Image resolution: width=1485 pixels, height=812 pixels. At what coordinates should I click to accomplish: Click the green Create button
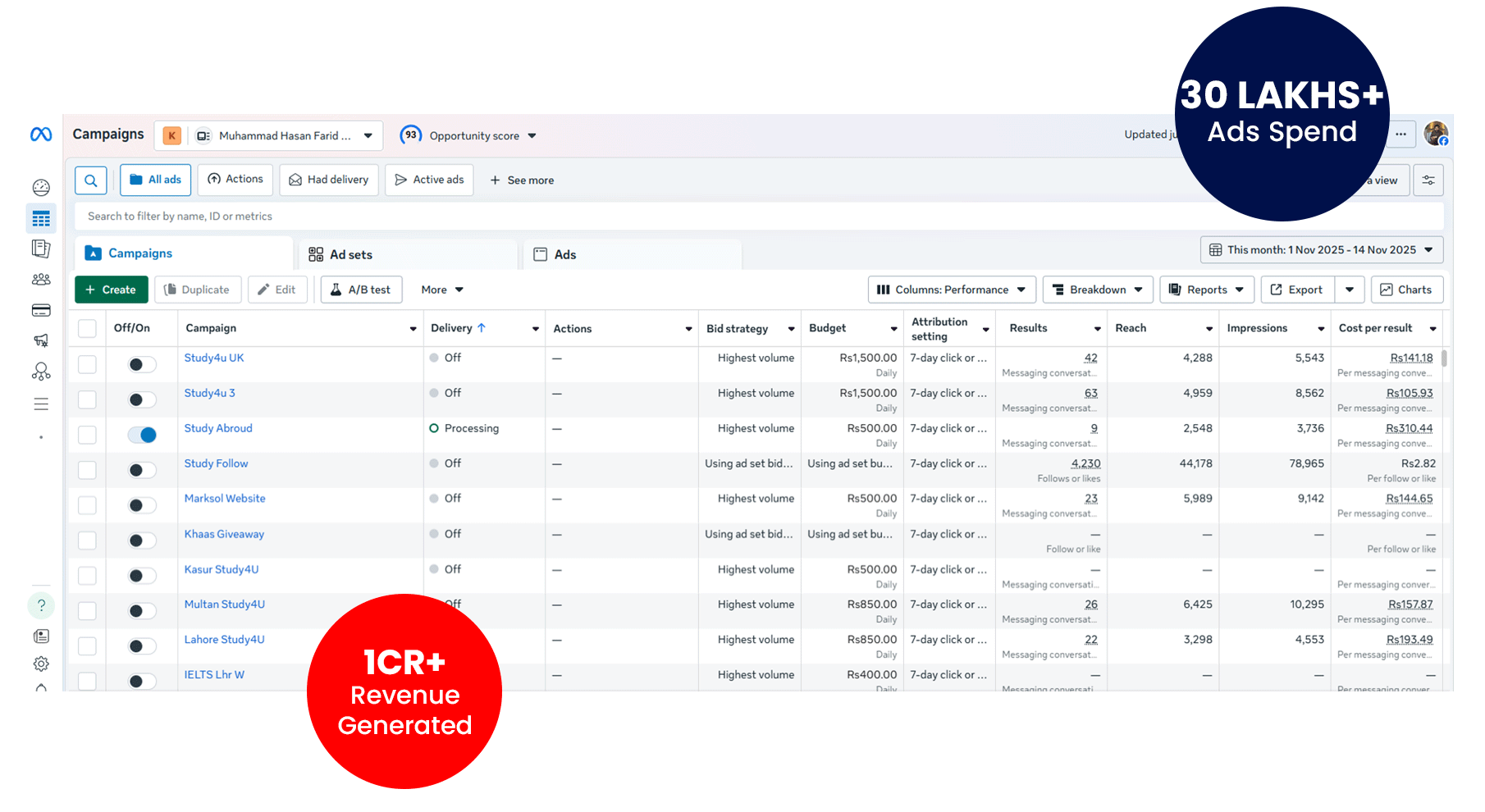tap(111, 290)
